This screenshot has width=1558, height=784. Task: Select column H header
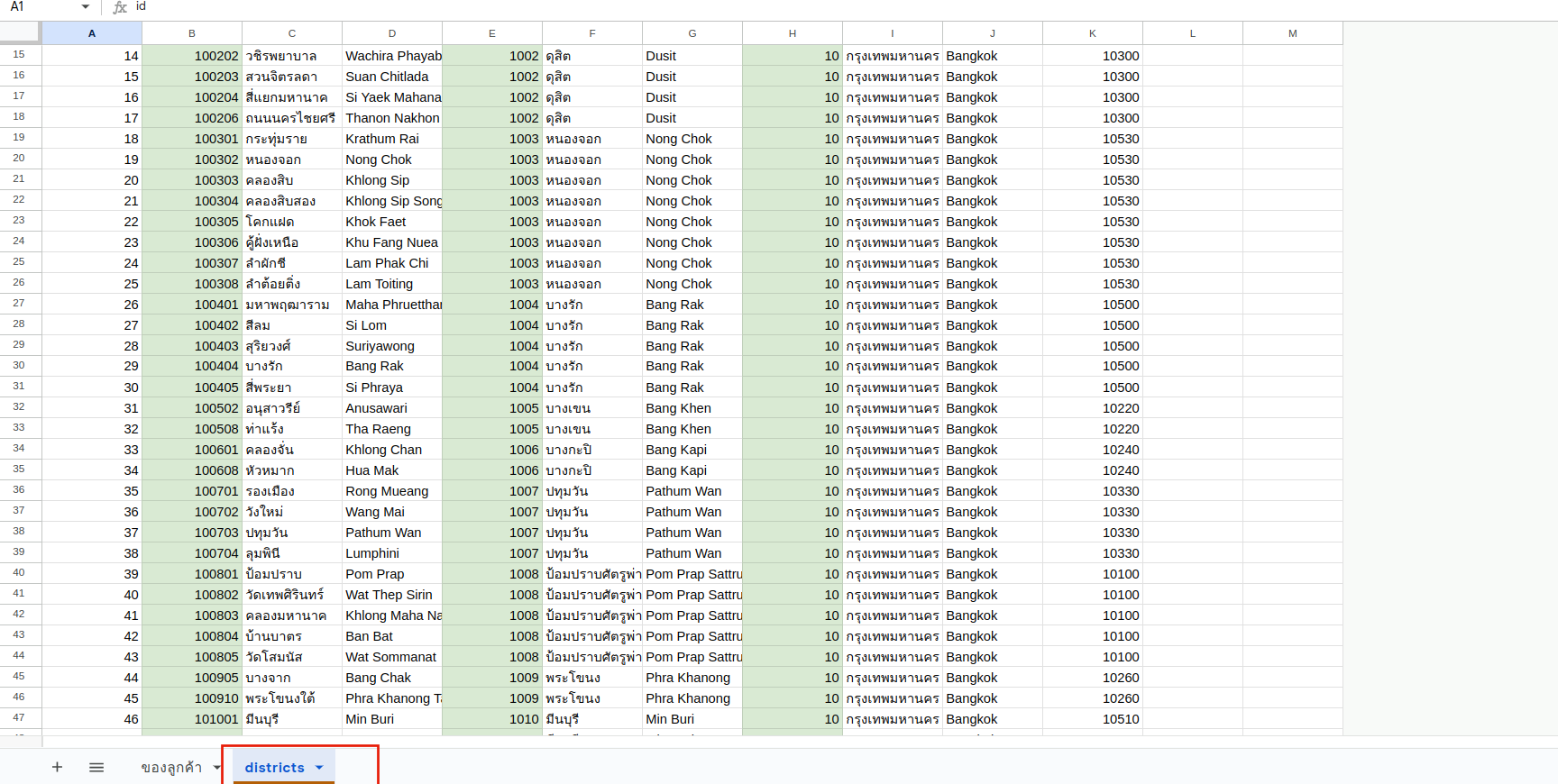coord(793,33)
